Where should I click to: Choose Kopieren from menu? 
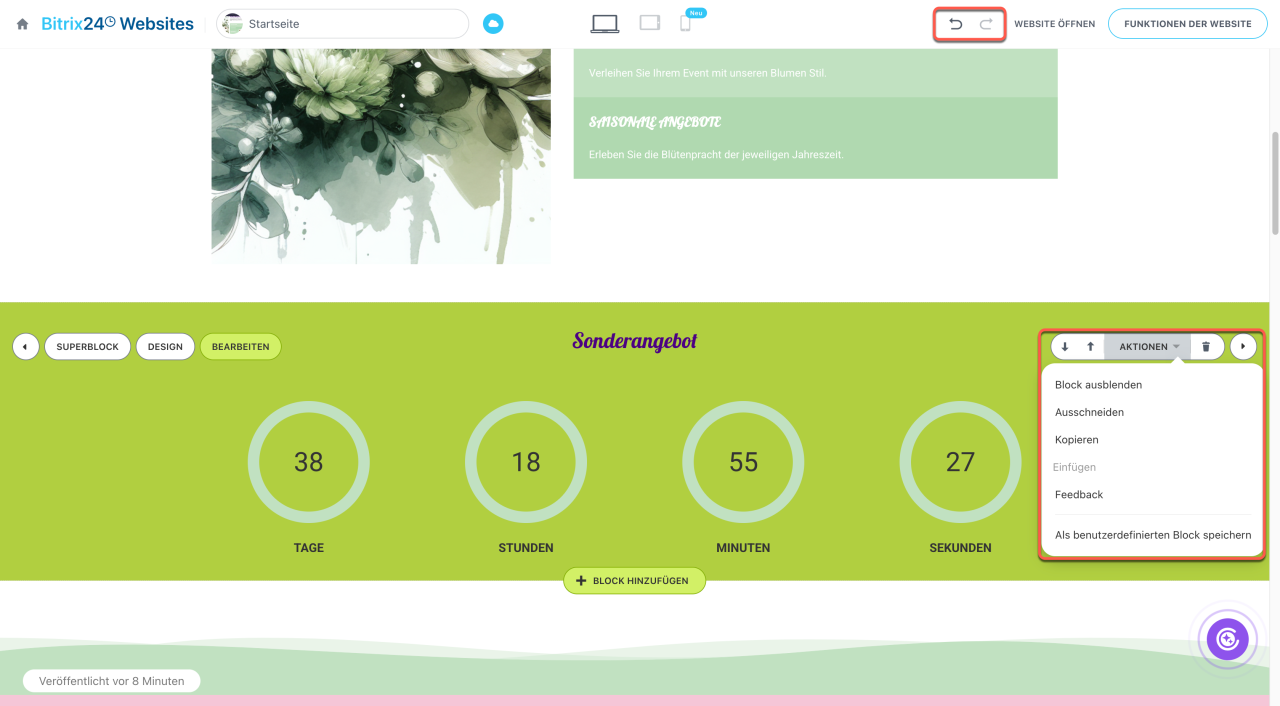(1077, 440)
